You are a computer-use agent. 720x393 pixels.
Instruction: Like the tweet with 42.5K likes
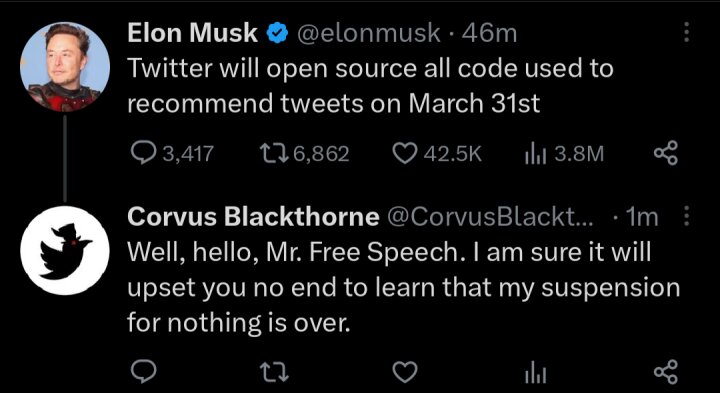pos(438,154)
